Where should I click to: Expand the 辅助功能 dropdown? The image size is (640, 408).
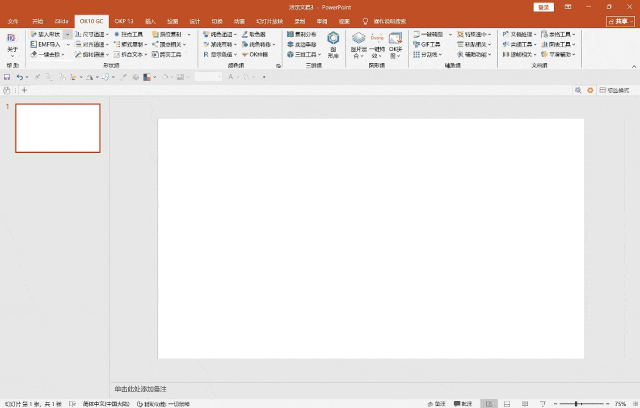[x=489, y=54]
